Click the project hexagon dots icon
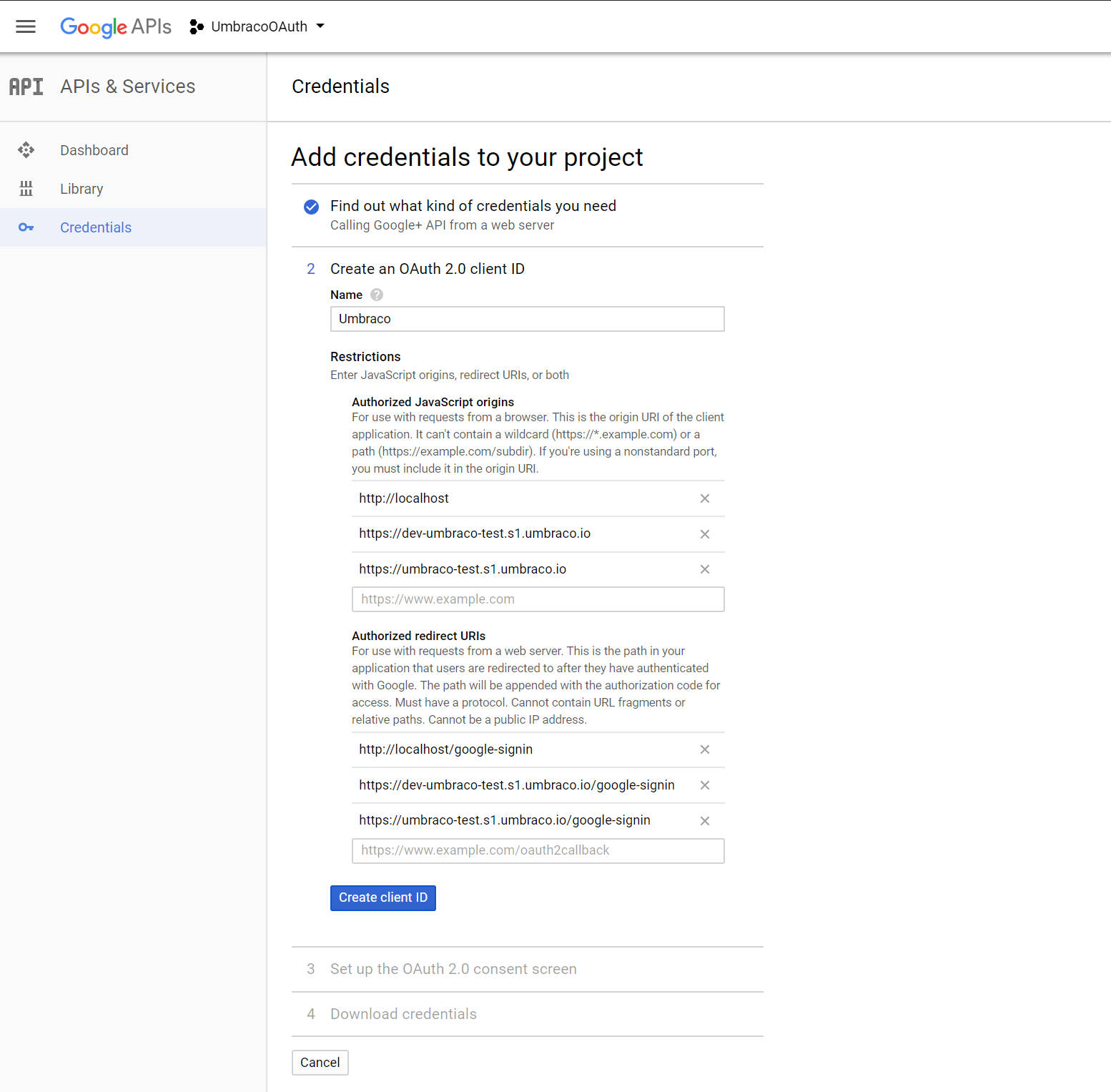 pyautogui.click(x=197, y=26)
